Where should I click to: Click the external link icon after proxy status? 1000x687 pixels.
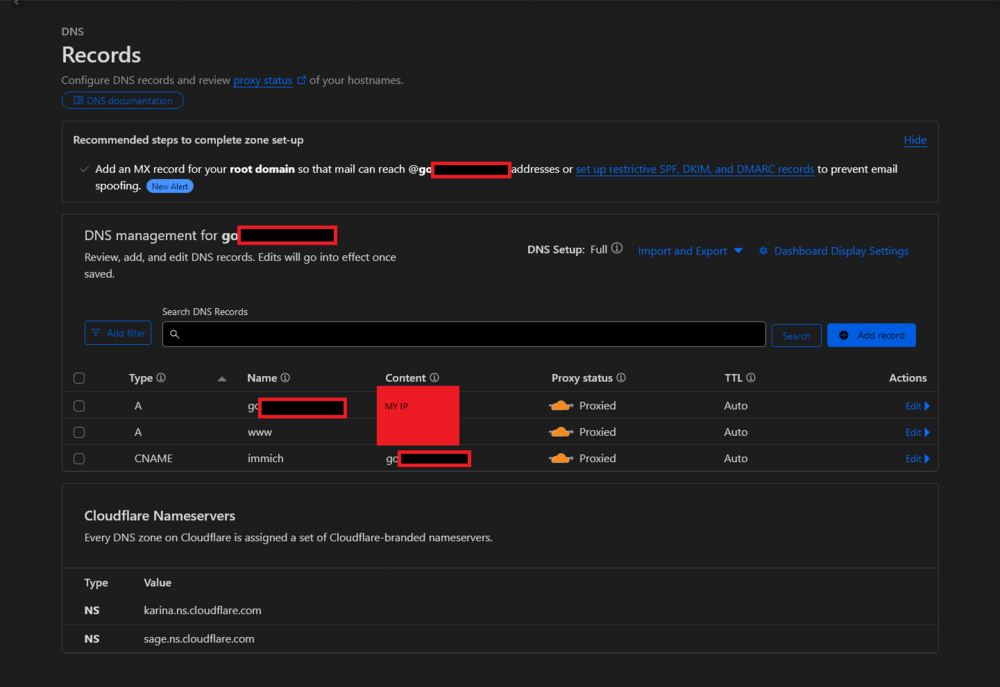pyautogui.click(x=302, y=80)
